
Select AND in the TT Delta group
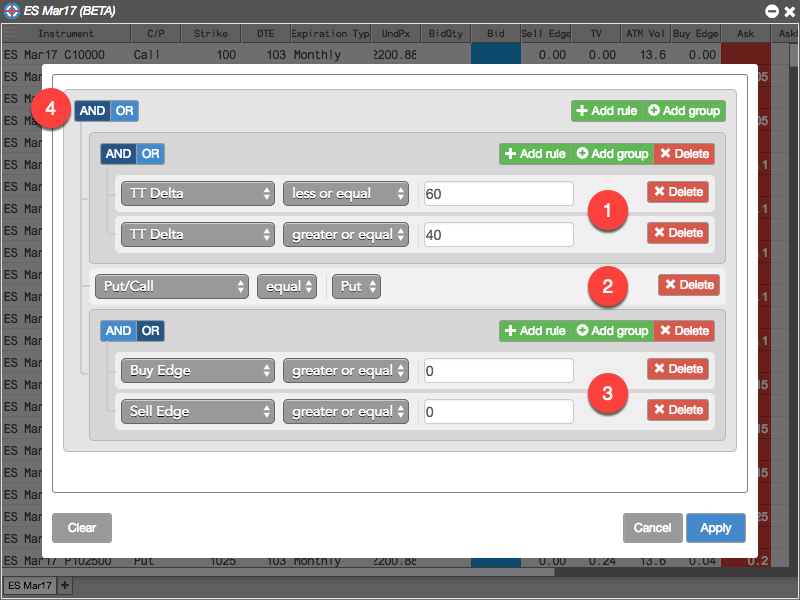click(118, 154)
